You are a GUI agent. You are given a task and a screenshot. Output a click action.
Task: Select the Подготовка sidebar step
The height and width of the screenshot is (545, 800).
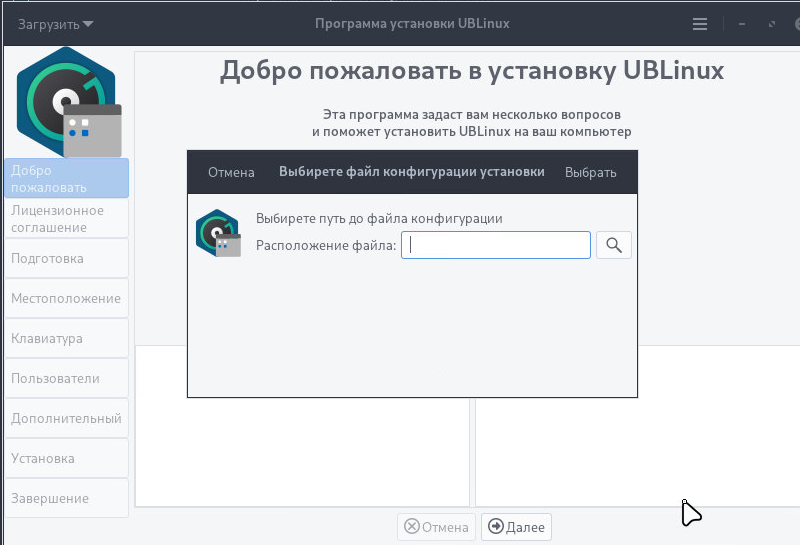[x=66, y=258]
